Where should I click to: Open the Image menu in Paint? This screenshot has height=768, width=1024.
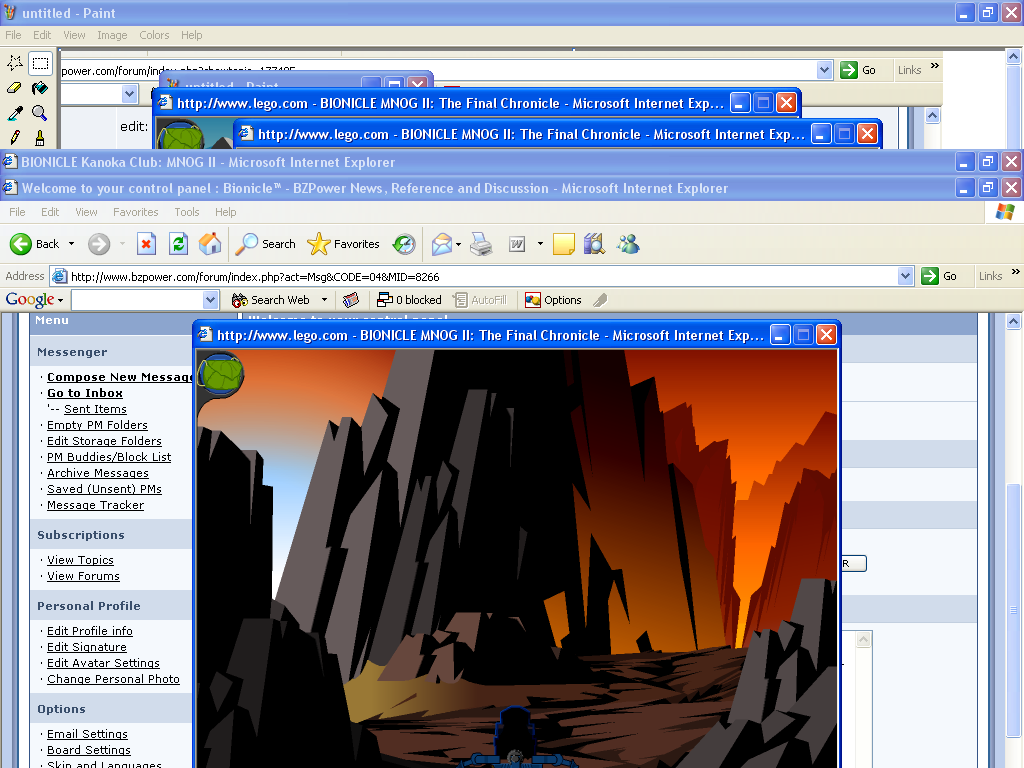tap(112, 35)
